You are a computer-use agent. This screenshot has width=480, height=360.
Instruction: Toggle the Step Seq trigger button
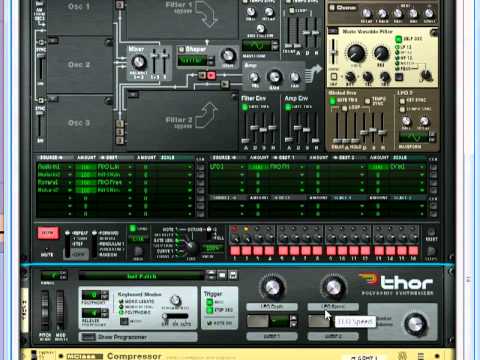pos(210,310)
